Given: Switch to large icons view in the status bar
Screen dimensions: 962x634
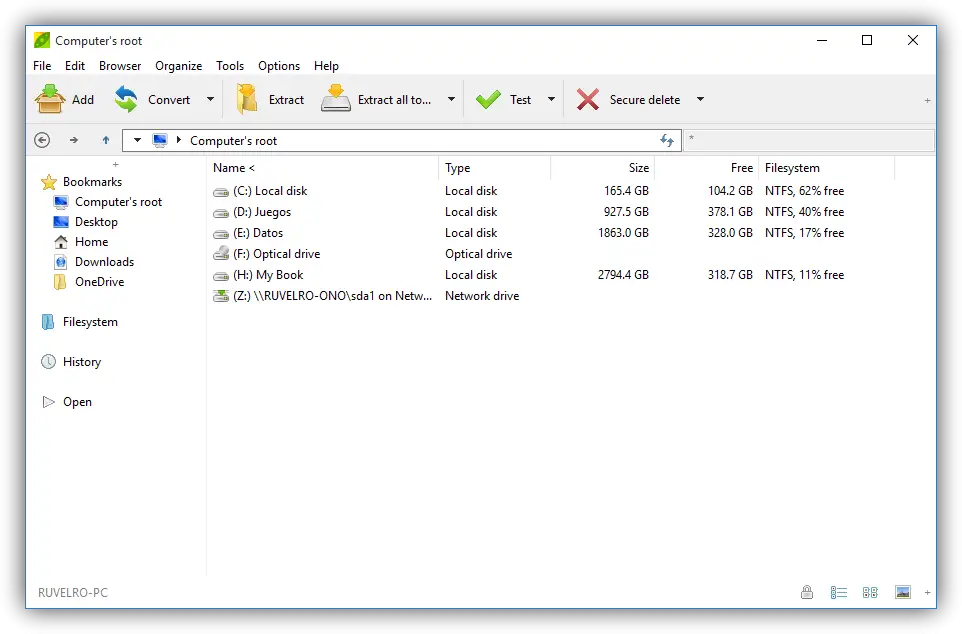Looking at the screenshot, I should [x=870, y=592].
